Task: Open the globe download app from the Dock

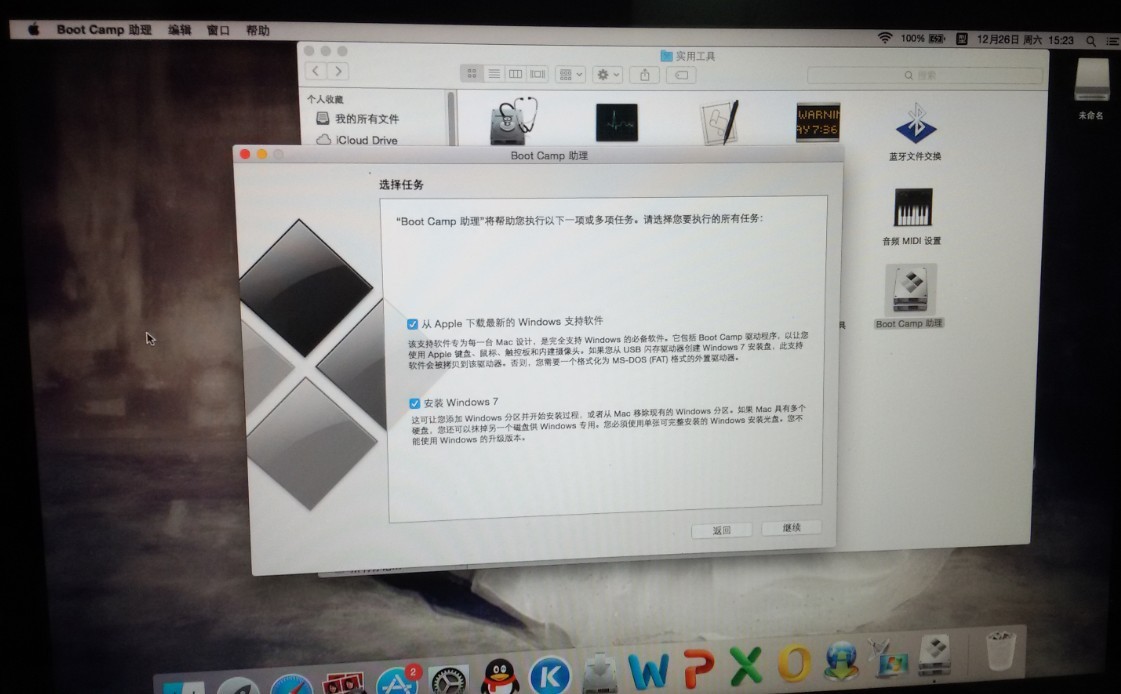Action: point(841,660)
